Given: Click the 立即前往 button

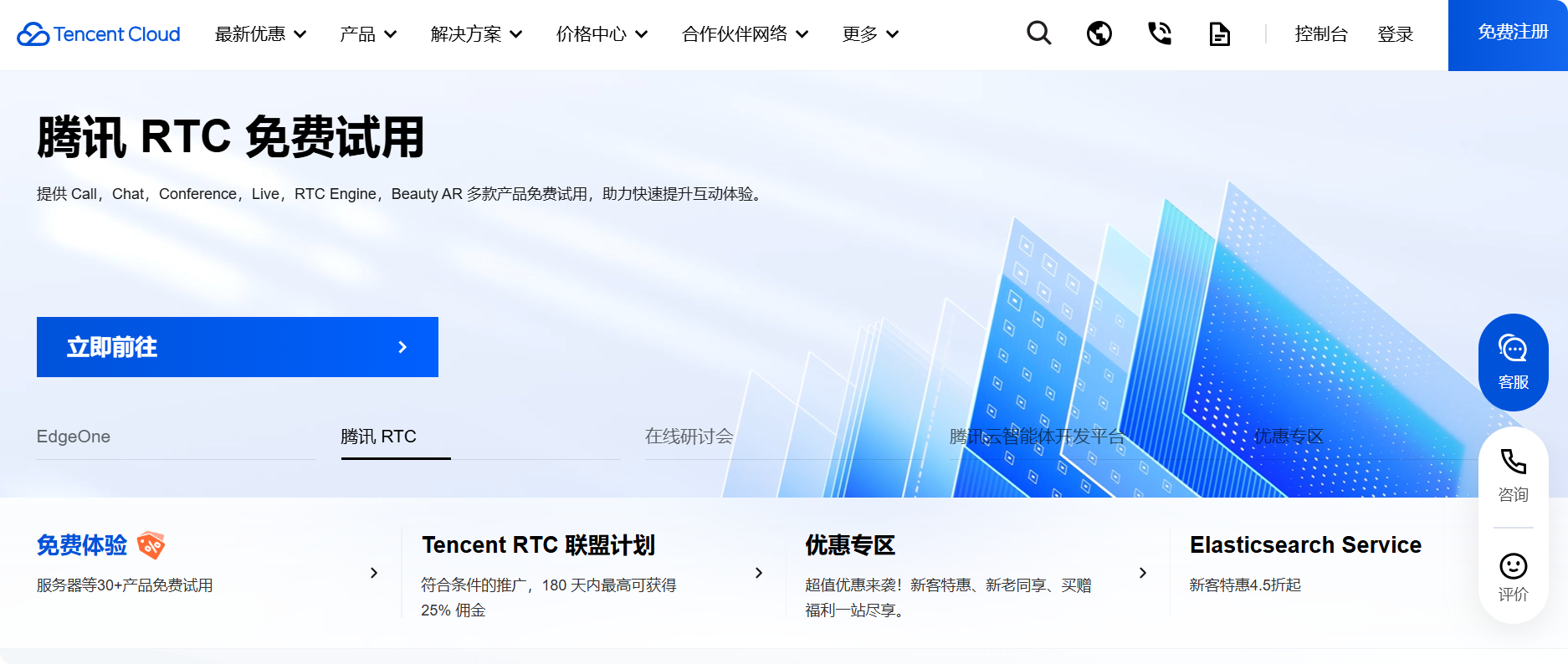Looking at the screenshot, I should coord(238,347).
